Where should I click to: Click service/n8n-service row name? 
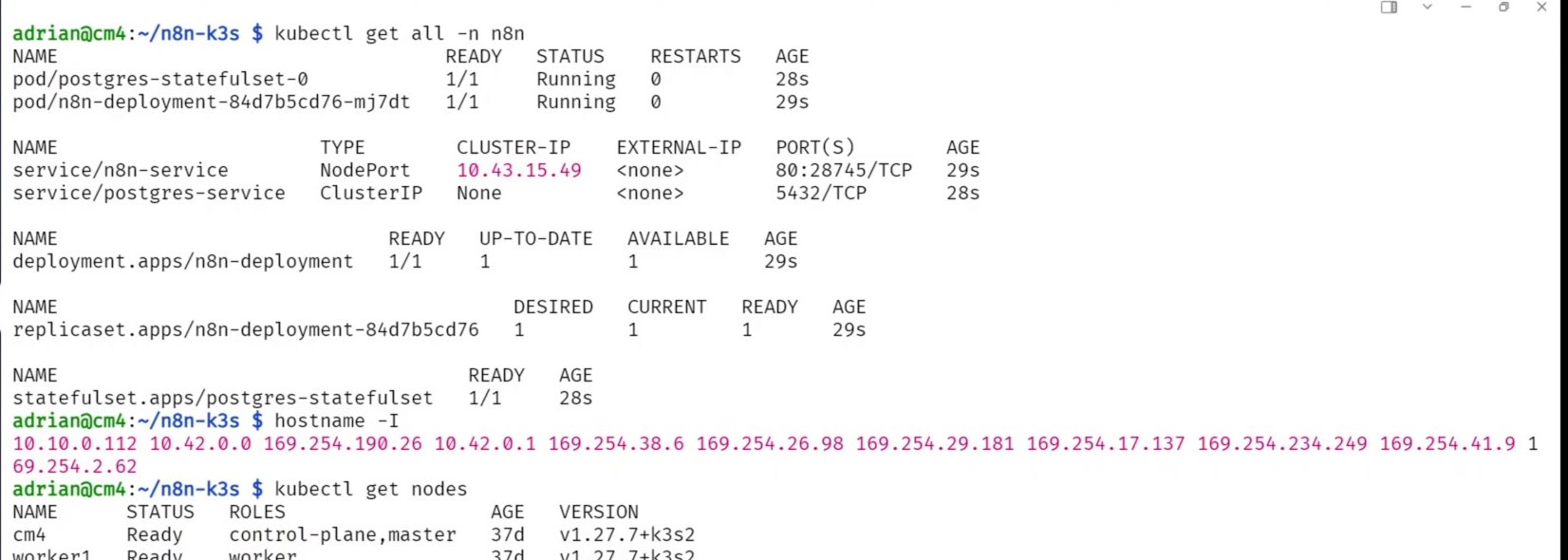click(121, 171)
